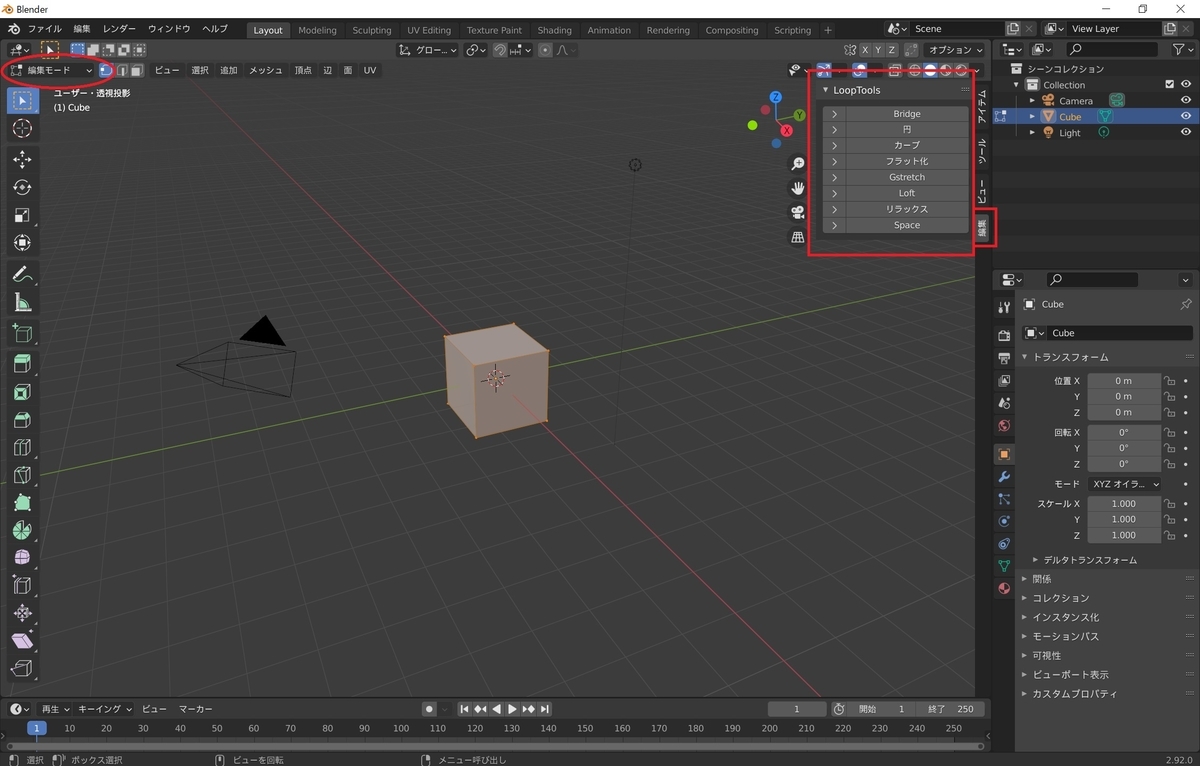Select the Spin tool
Image resolution: width=1200 pixels, height=766 pixels.
tap(22, 530)
